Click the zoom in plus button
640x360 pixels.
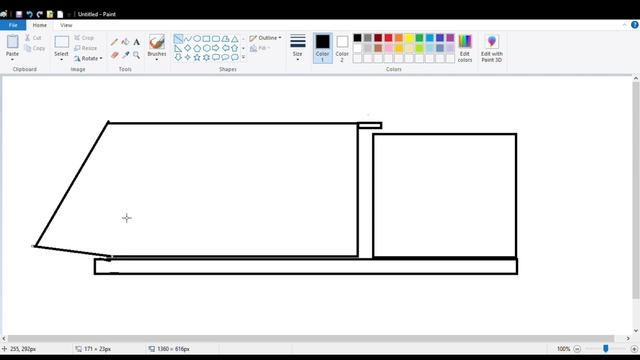tap(634, 349)
